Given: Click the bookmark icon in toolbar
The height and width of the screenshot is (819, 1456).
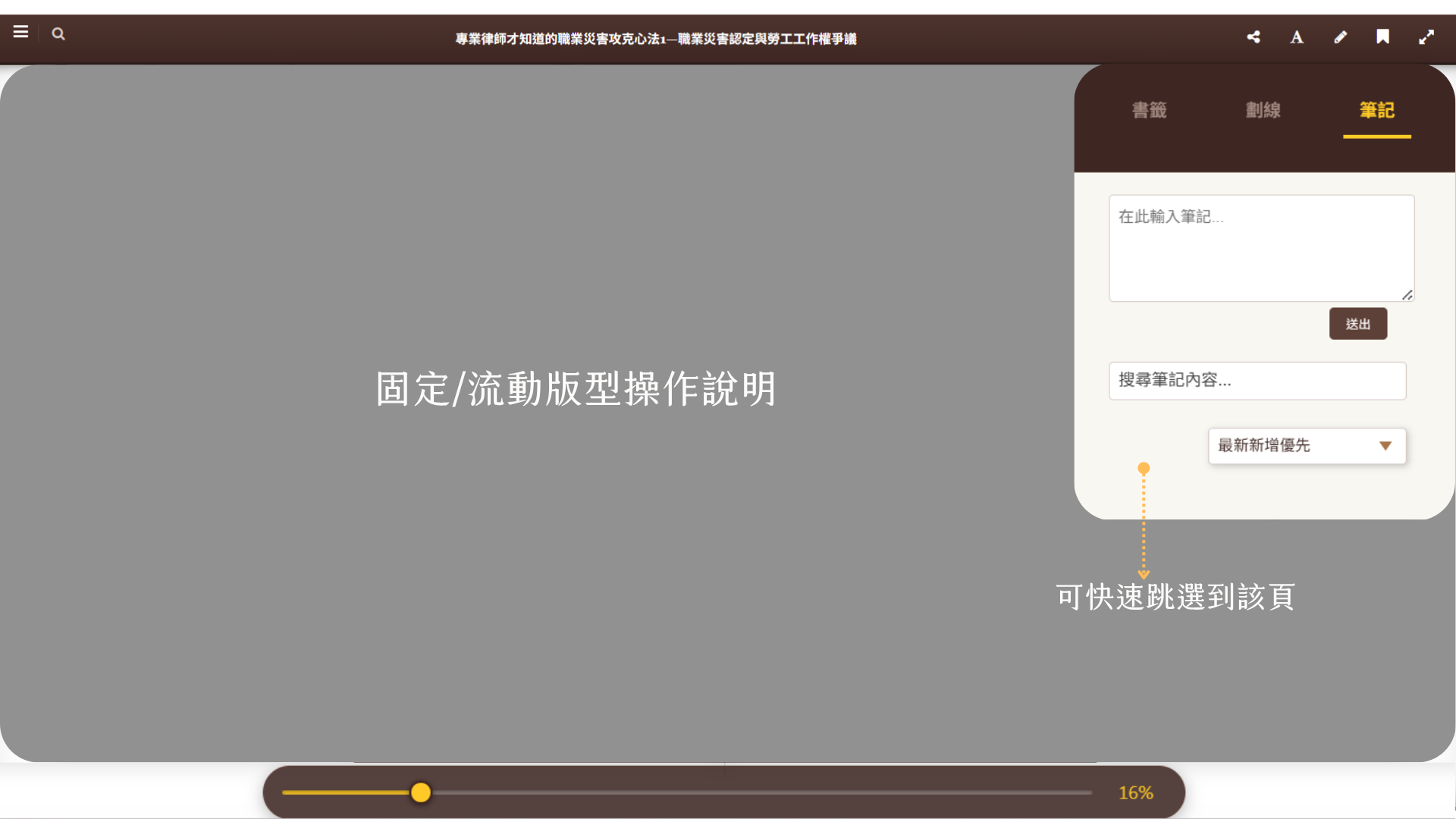Looking at the screenshot, I should click(1383, 37).
